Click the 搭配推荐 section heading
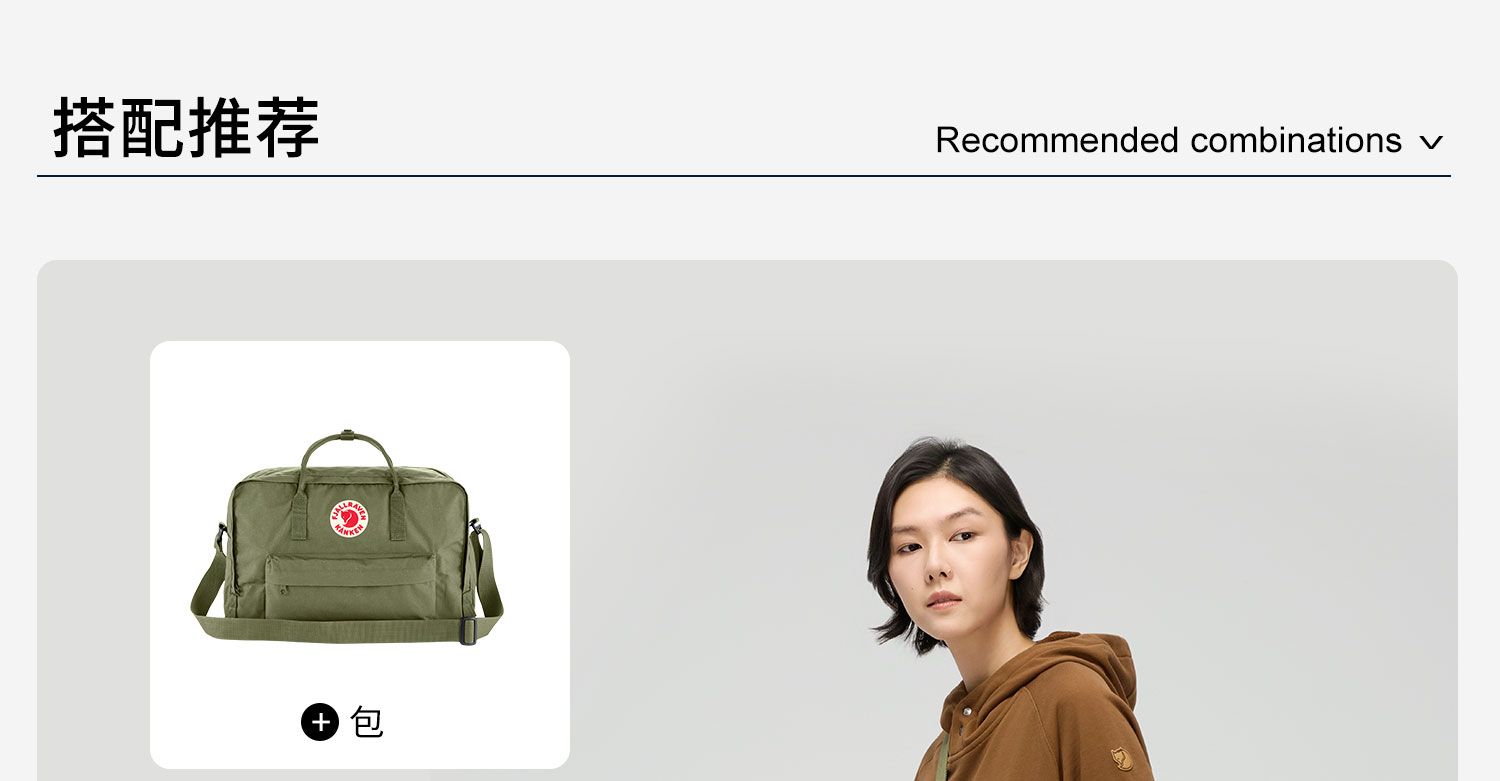Screen dimensions: 1500x781 186,128
